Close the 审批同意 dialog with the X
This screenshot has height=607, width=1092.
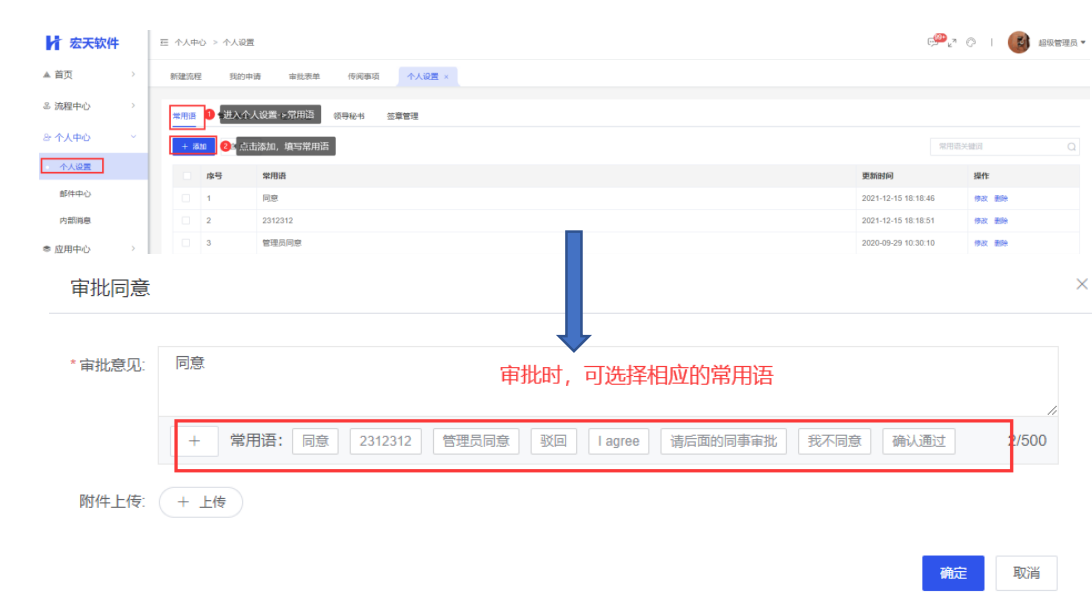[1082, 284]
